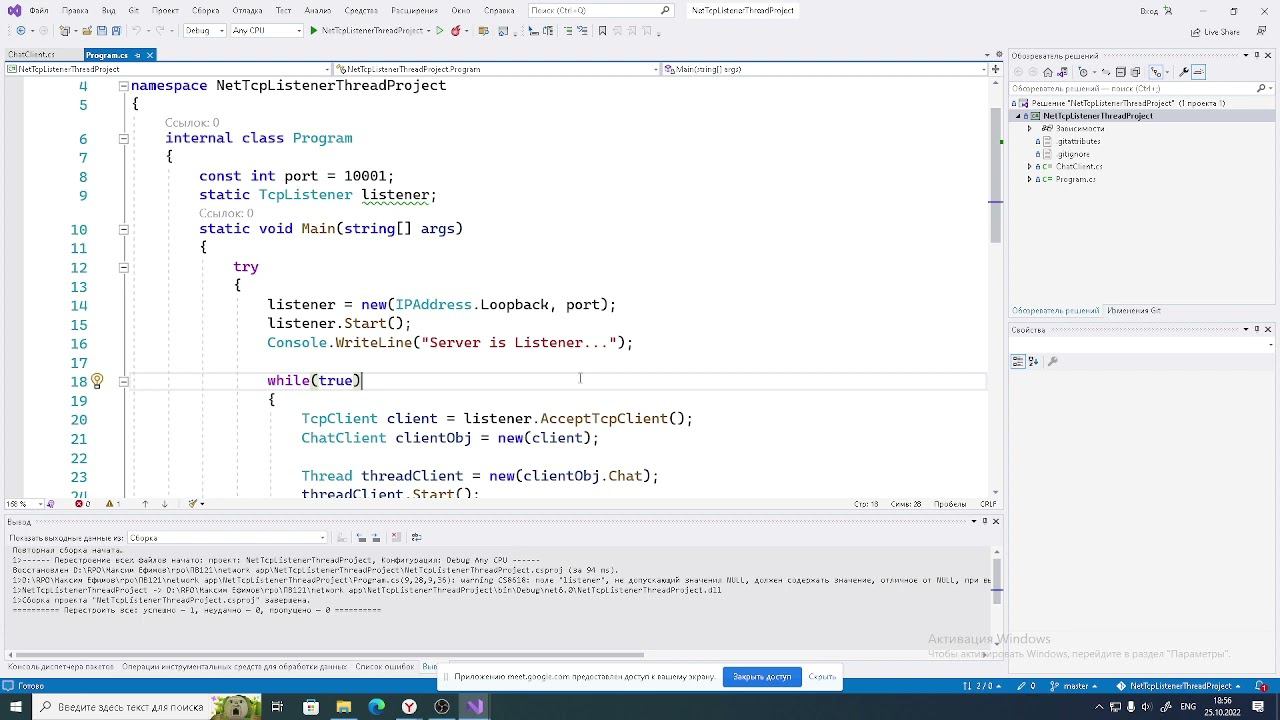1280x720 pixels.
Task: Open the Изменения Git tab
Action: click(1134, 311)
